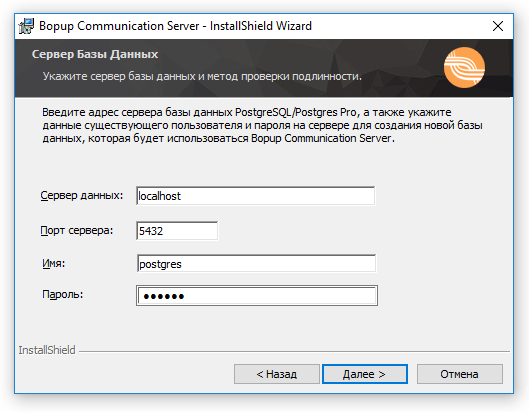Click the orange Bopup logo
Image resolution: width=529 pixels, height=412 pixels.
[x=464, y=67]
